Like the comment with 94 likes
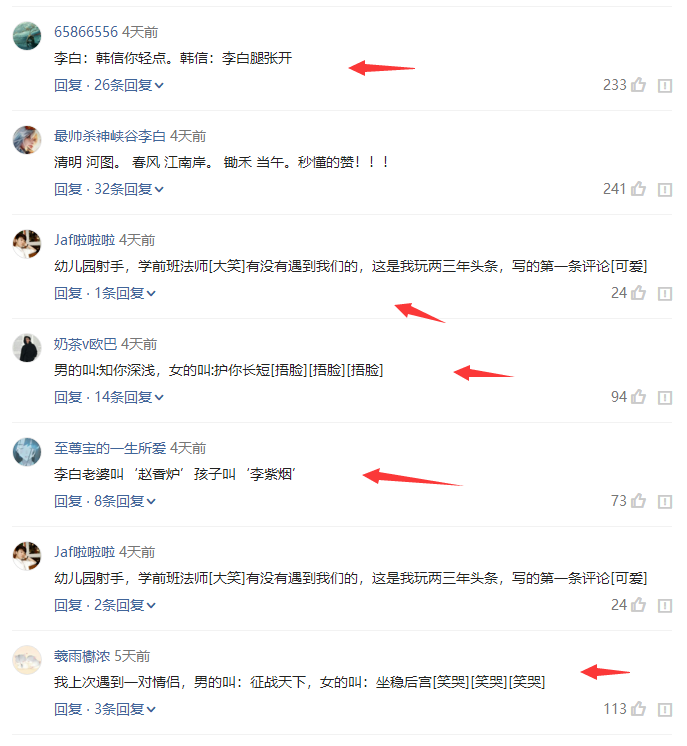 [638, 397]
